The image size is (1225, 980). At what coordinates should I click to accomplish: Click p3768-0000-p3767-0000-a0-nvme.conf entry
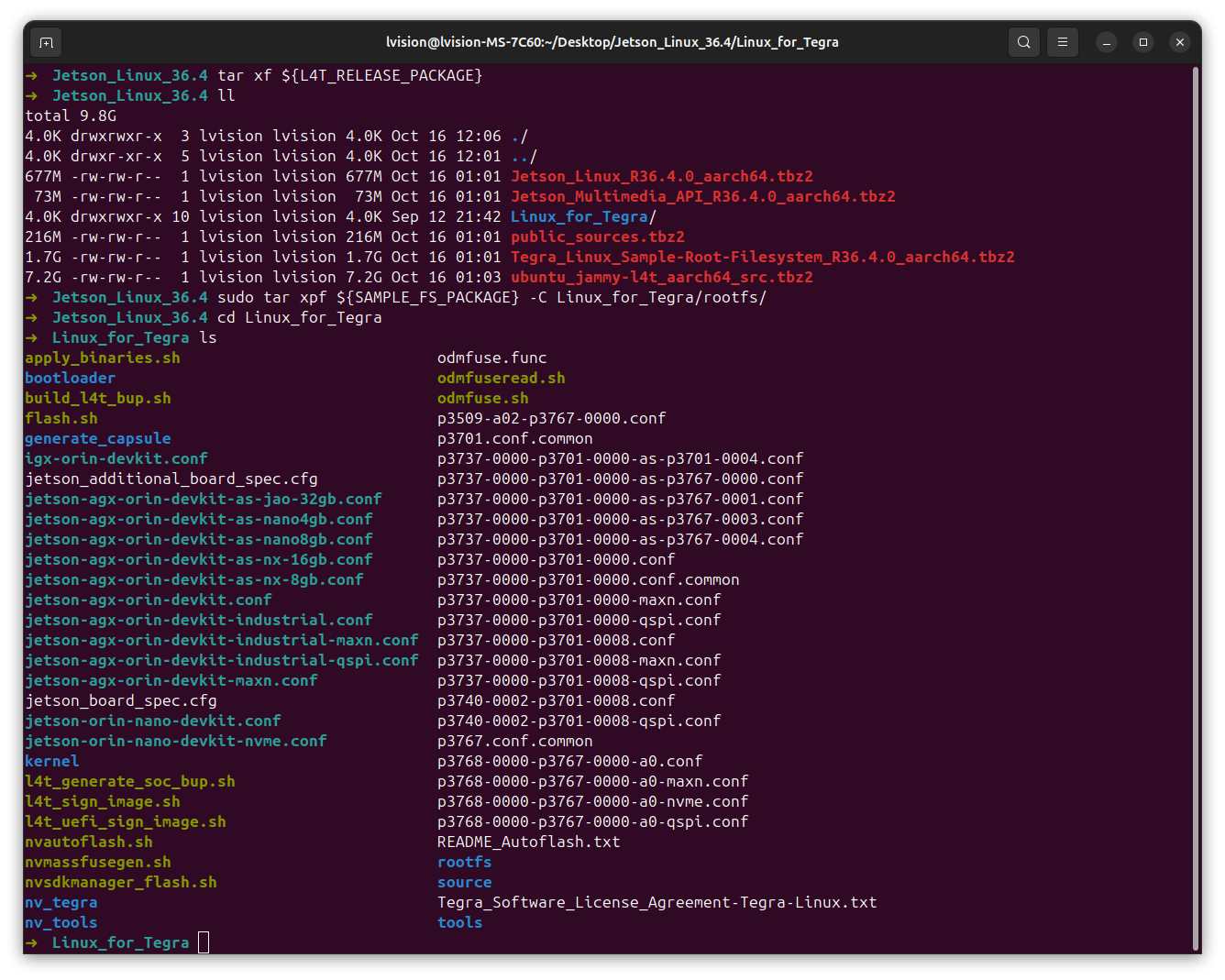[x=593, y=801]
